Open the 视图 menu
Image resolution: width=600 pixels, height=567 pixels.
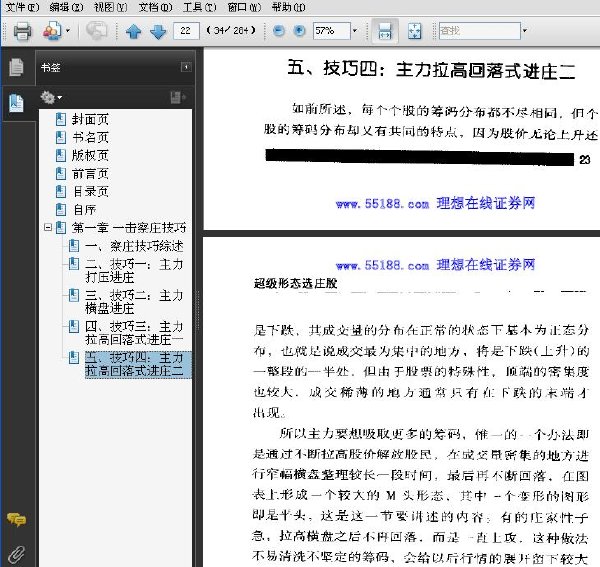pos(111,7)
